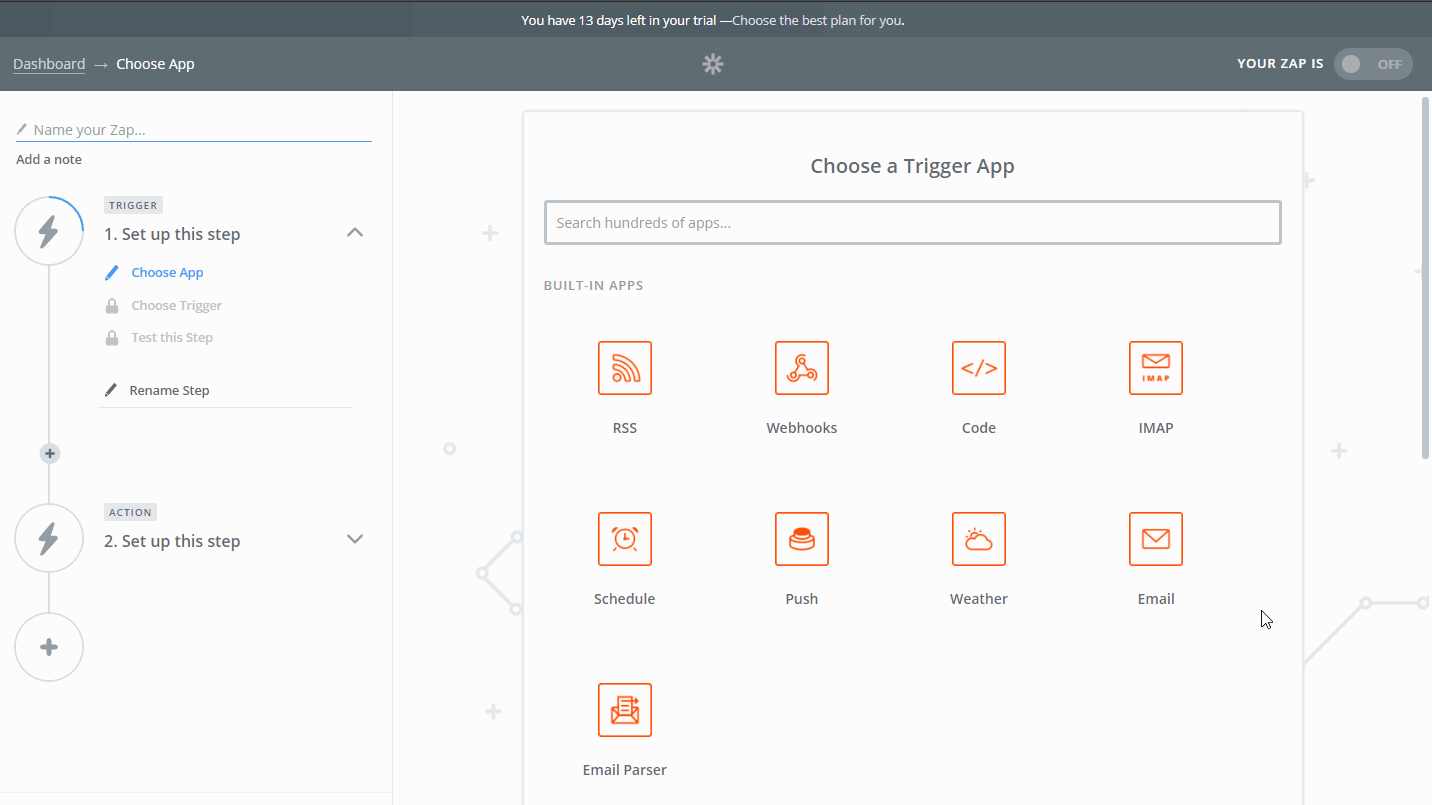Add a step between trigger and action
The image size is (1432, 805).
point(49,454)
